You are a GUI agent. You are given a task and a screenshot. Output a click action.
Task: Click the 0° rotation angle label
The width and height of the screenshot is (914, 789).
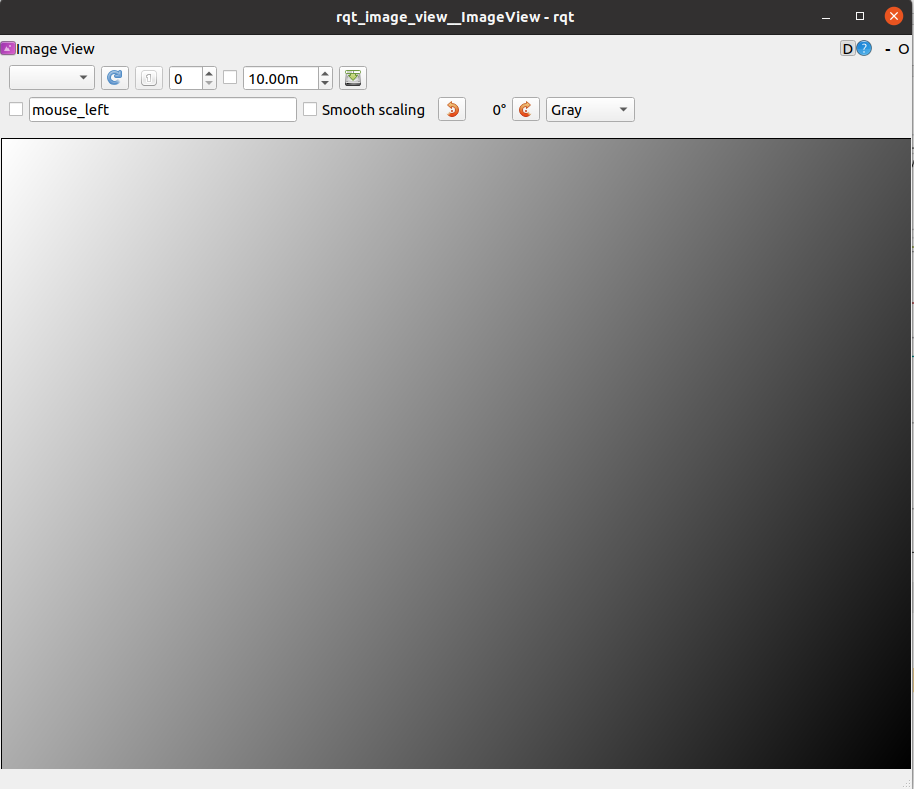(x=499, y=110)
